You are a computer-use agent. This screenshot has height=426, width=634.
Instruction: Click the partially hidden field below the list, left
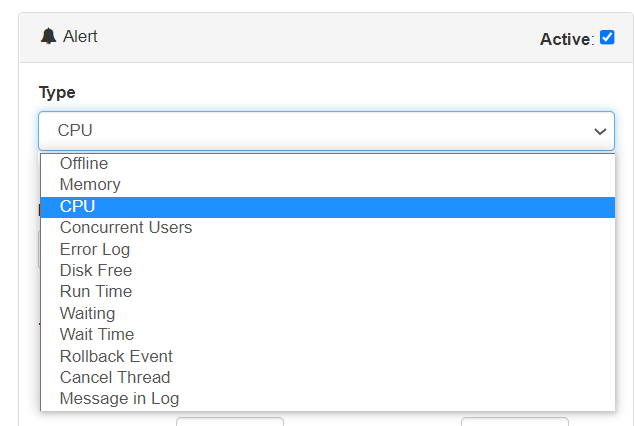pos(230,421)
